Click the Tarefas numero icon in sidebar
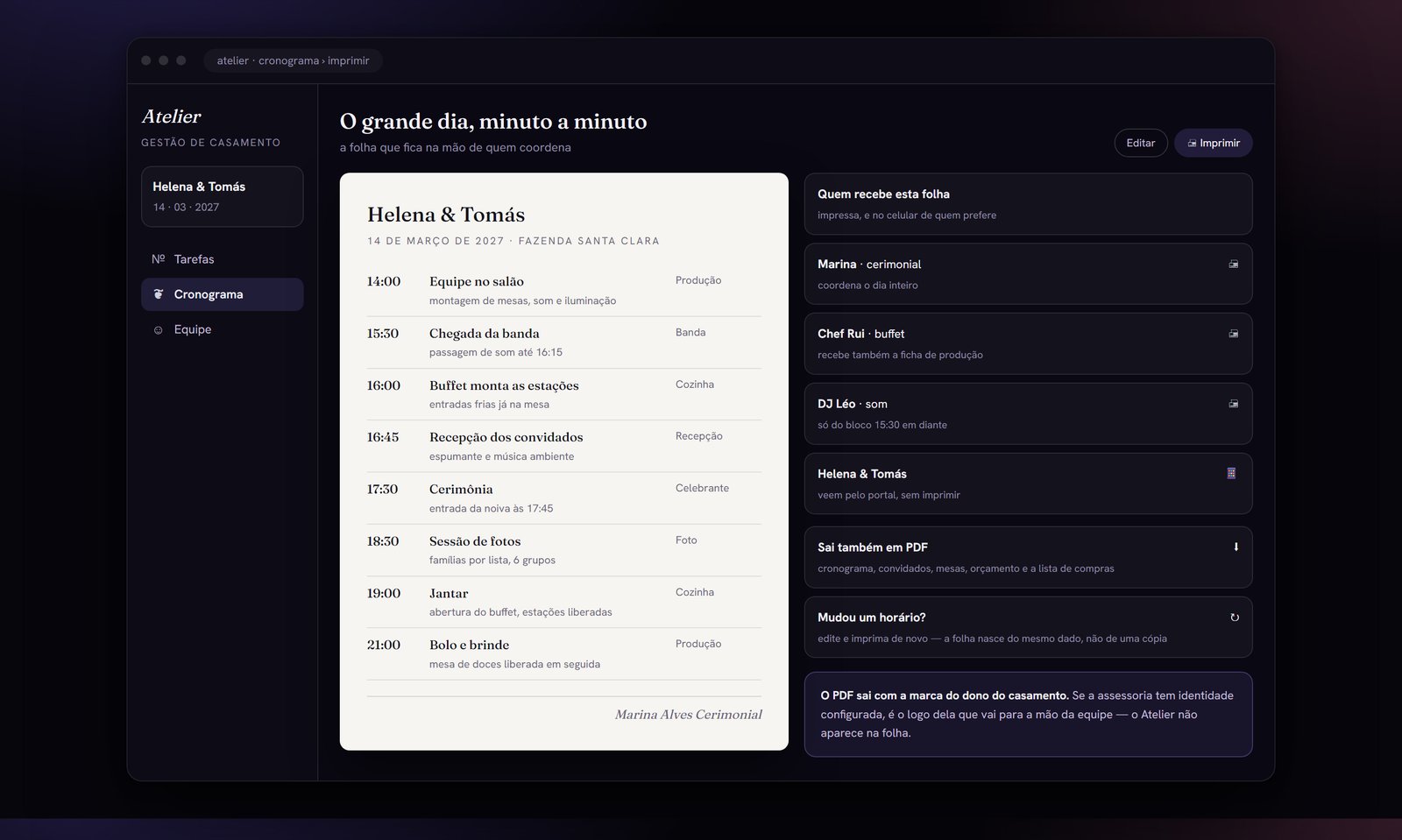Viewport: 1402px width, 840px height. 159,259
